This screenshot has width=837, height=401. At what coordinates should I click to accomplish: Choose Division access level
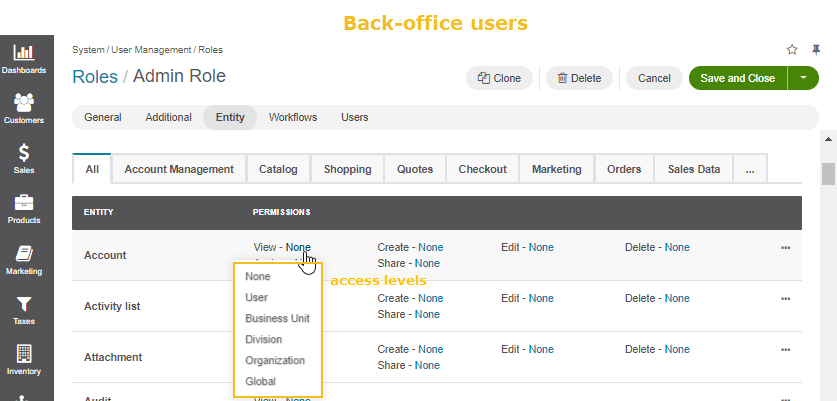[x=264, y=340]
